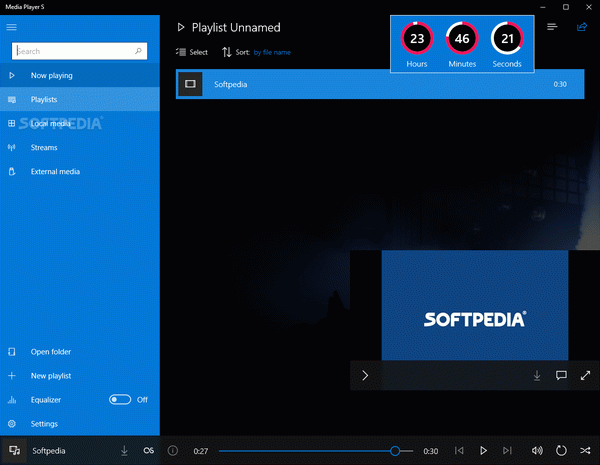Click the elapsed time 0:27

(201, 451)
